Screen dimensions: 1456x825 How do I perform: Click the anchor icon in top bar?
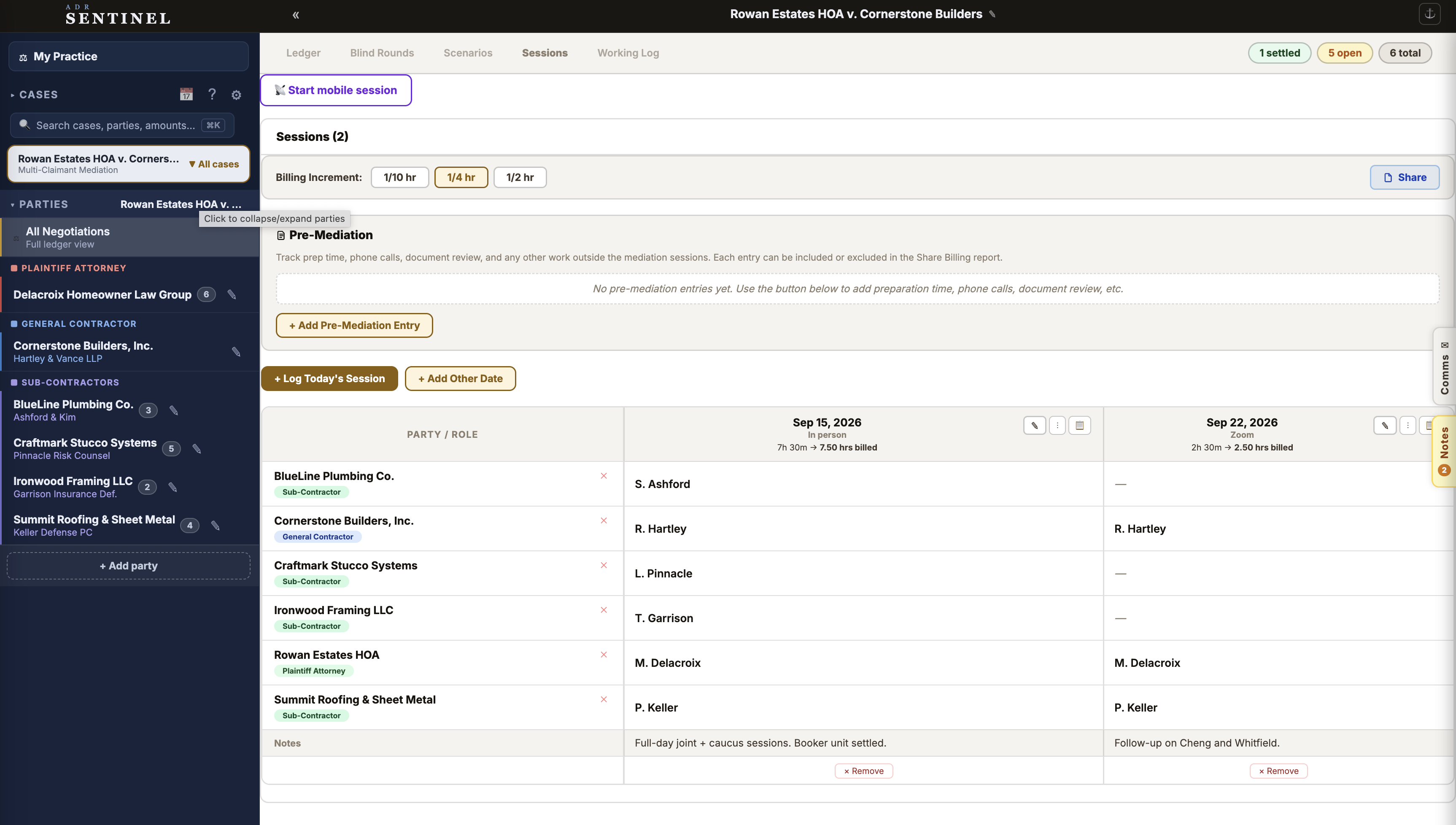click(1429, 13)
